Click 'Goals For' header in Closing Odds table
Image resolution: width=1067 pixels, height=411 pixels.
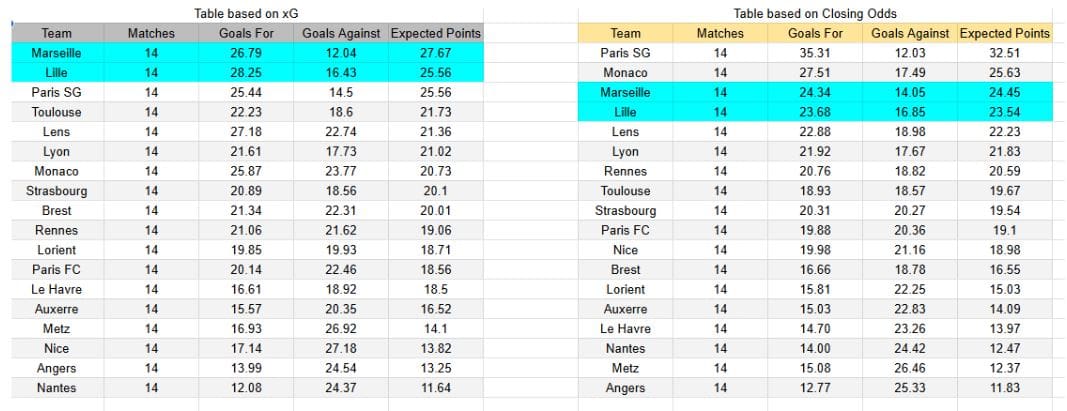point(815,33)
